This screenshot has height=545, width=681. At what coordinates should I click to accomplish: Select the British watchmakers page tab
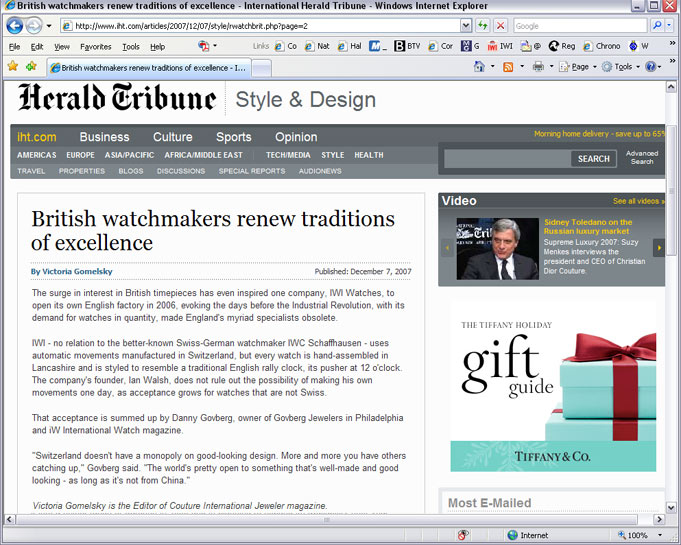click(x=148, y=68)
